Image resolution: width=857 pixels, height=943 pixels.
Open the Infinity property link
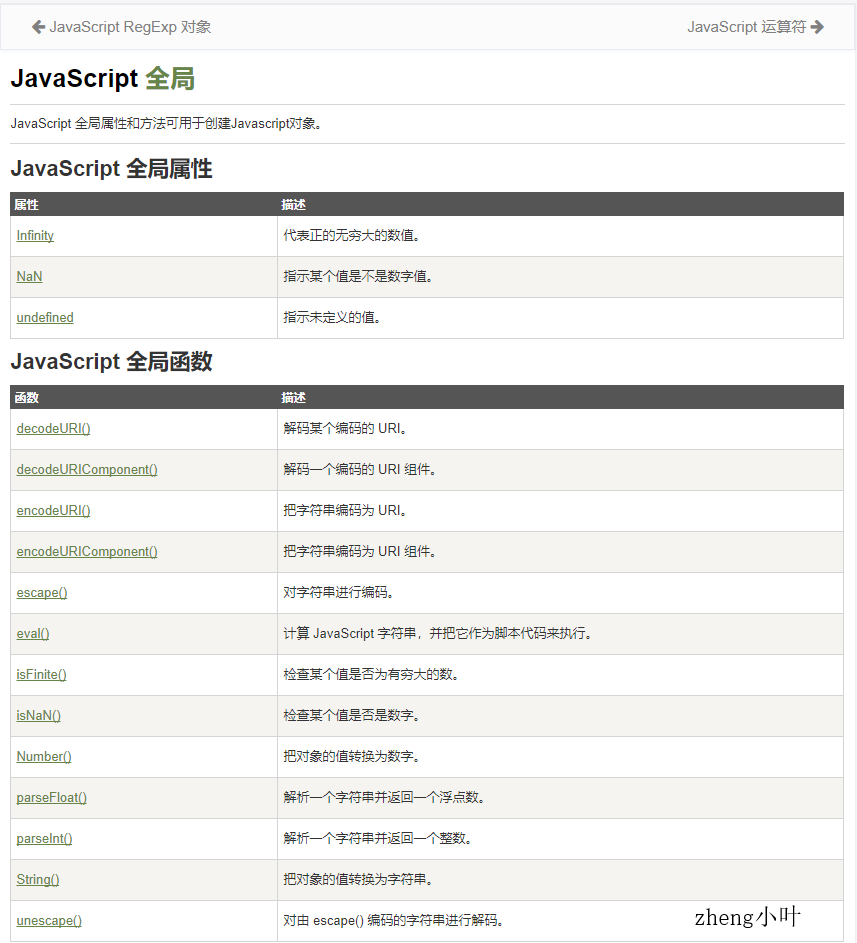pyautogui.click(x=35, y=236)
